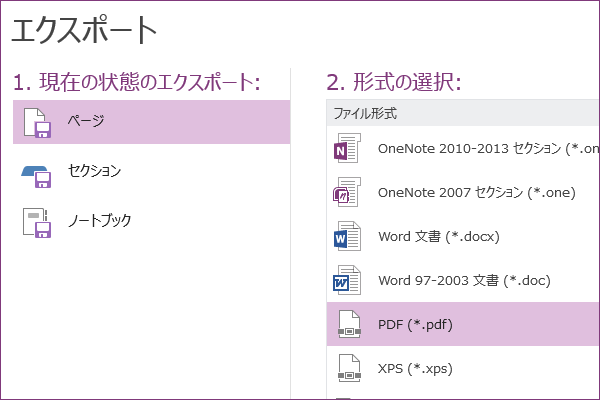Click the Word 文書 docx icon
Image resolution: width=600 pixels, height=400 pixels.
coord(347,236)
